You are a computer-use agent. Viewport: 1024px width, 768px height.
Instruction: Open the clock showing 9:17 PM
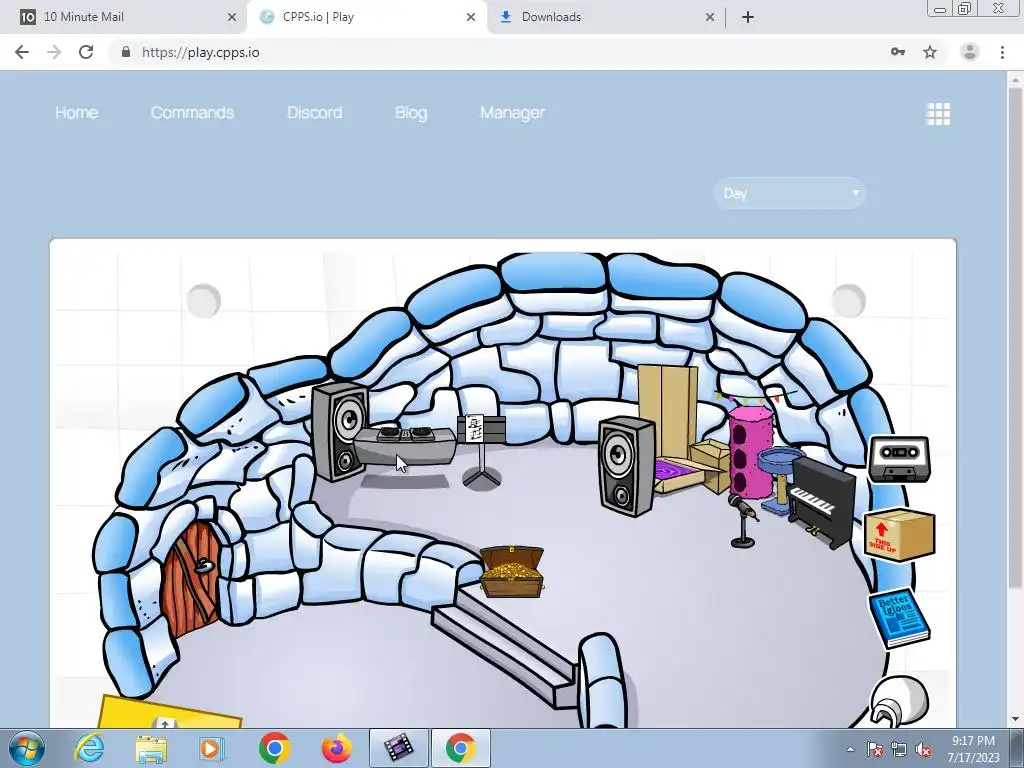click(973, 748)
